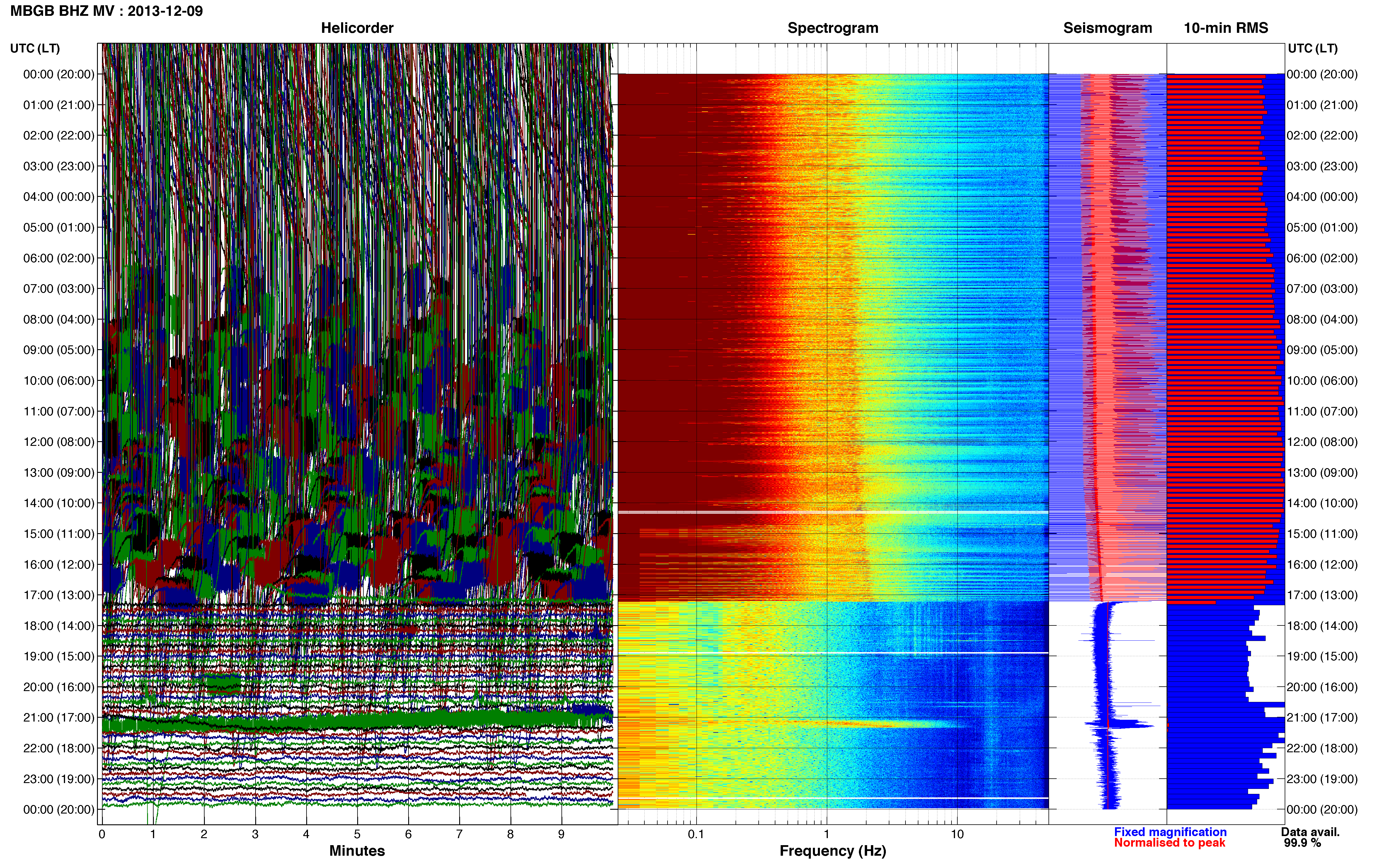Click '17:00 (13:00)' on the RMS time axis
Screen dimensions: 1389x868
point(1322,595)
